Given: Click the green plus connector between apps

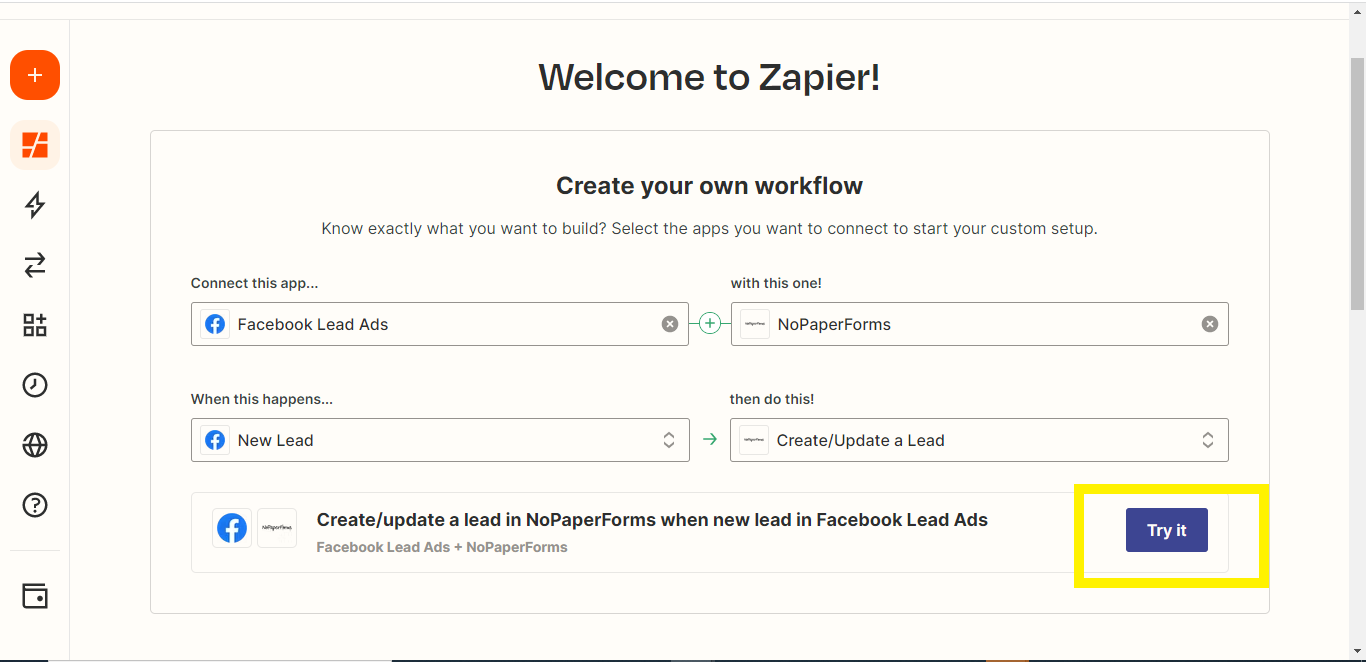Looking at the screenshot, I should tap(710, 323).
